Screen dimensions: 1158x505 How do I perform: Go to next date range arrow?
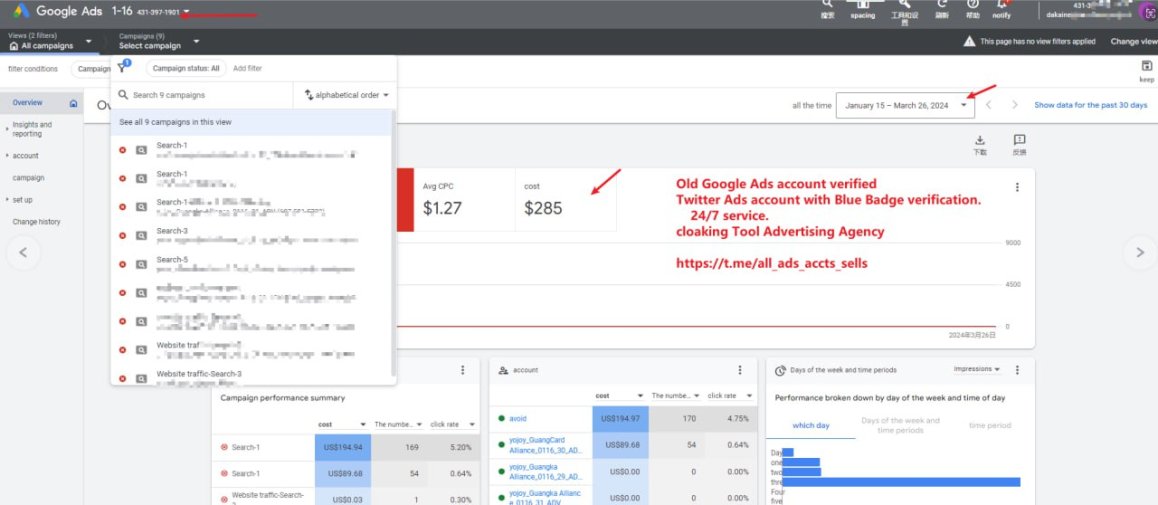pos(1015,105)
